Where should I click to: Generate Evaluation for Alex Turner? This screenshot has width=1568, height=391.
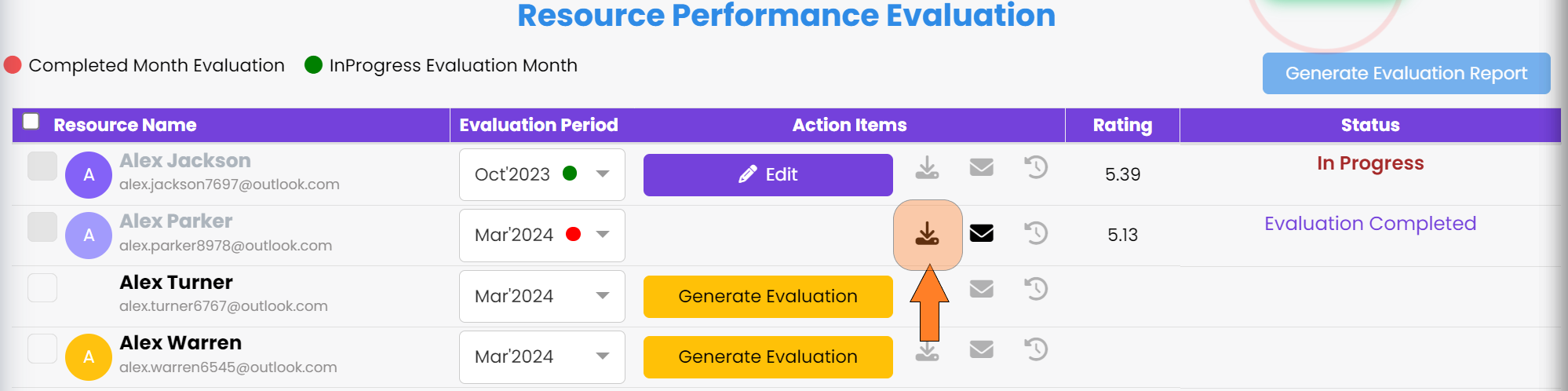point(768,296)
